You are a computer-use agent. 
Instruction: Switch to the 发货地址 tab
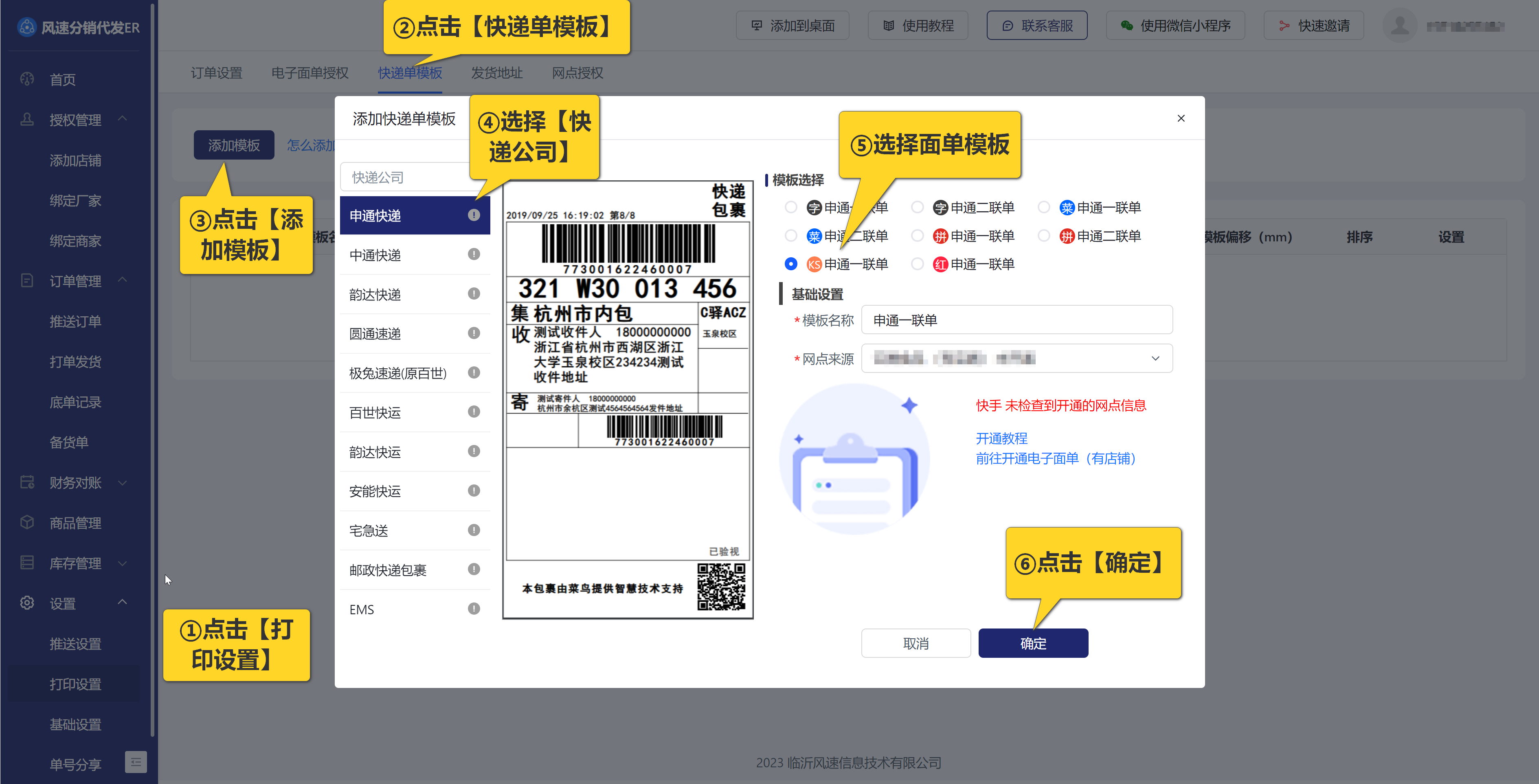click(x=496, y=73)
